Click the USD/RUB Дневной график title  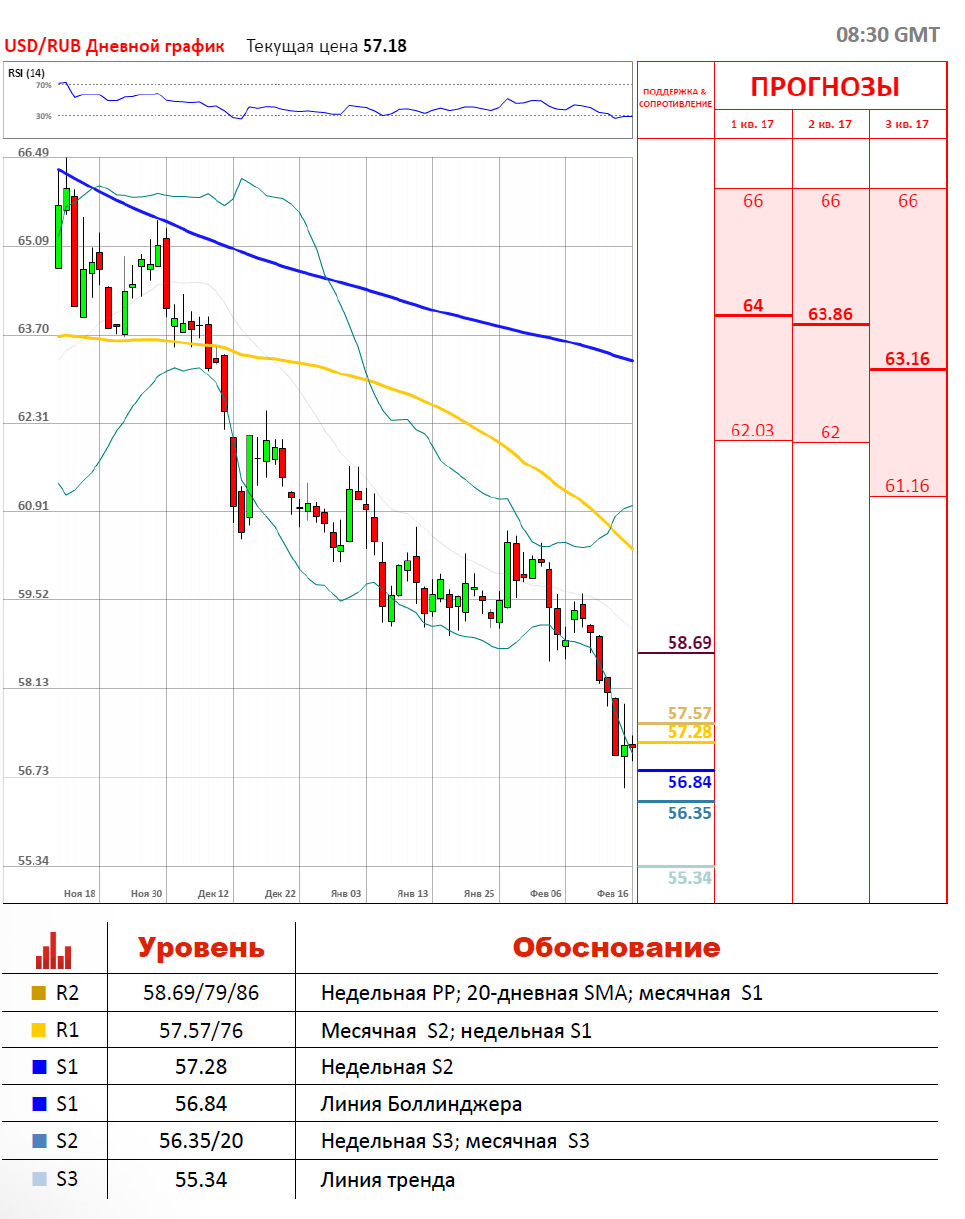click(114, 46)
